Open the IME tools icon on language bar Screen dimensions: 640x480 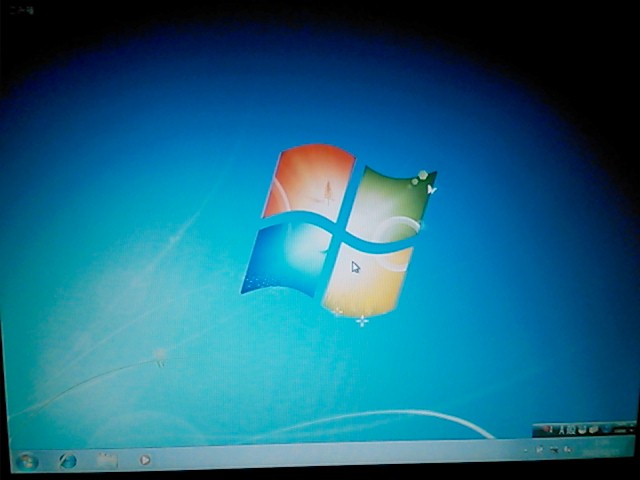click(x=593, y=429)
